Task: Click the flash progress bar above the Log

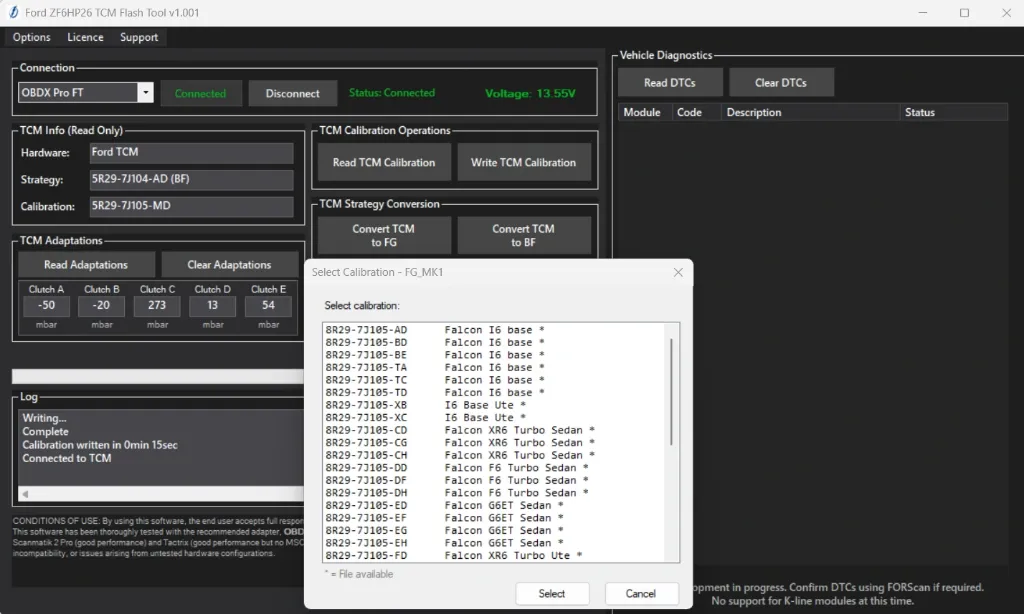Action: (x=157, y=377)
